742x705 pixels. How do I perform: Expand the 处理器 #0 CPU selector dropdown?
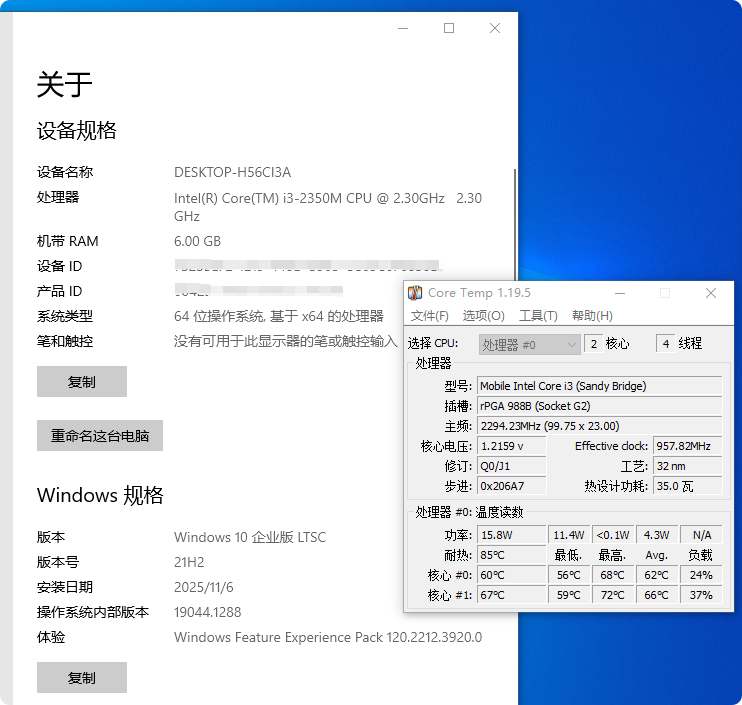click(530, 344)
